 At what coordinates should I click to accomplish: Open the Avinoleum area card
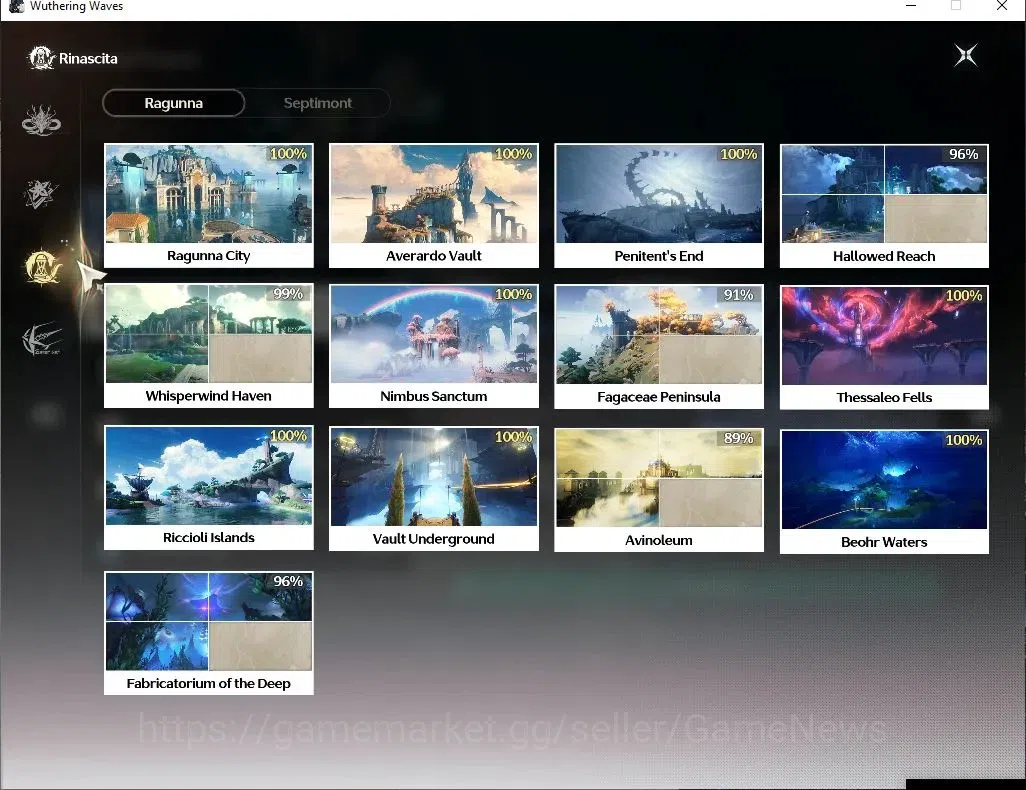[659, 490]
